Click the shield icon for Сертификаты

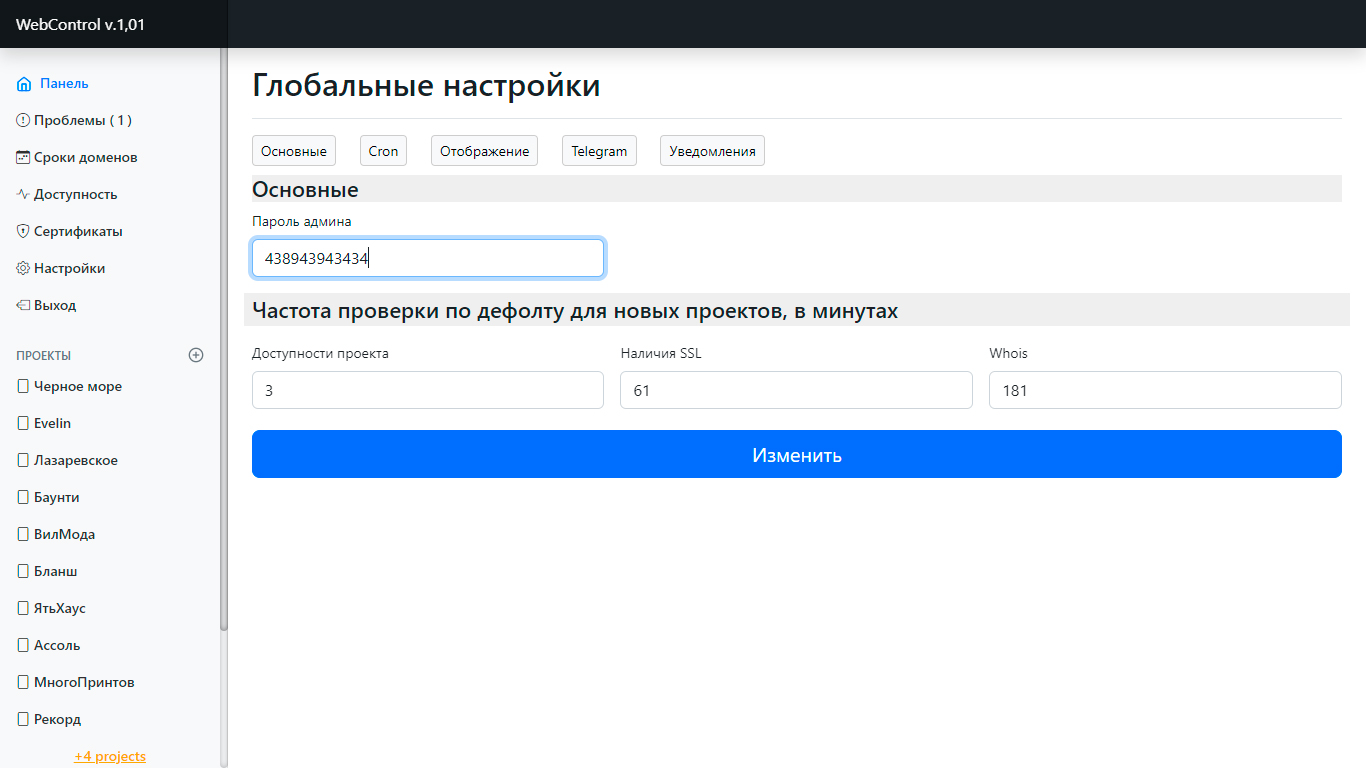point(23,231)
